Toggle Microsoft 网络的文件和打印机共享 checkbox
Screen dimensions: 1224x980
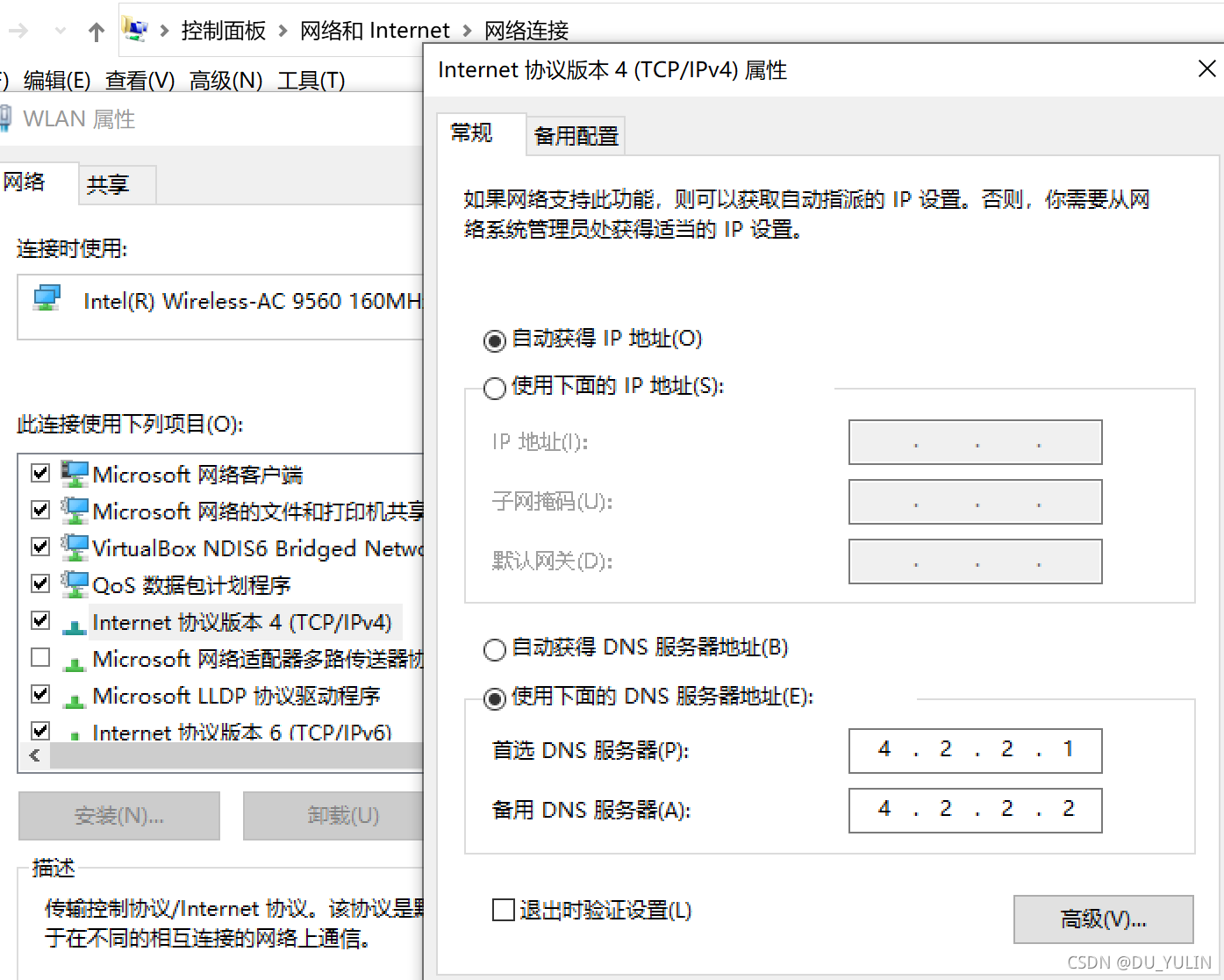40,510
